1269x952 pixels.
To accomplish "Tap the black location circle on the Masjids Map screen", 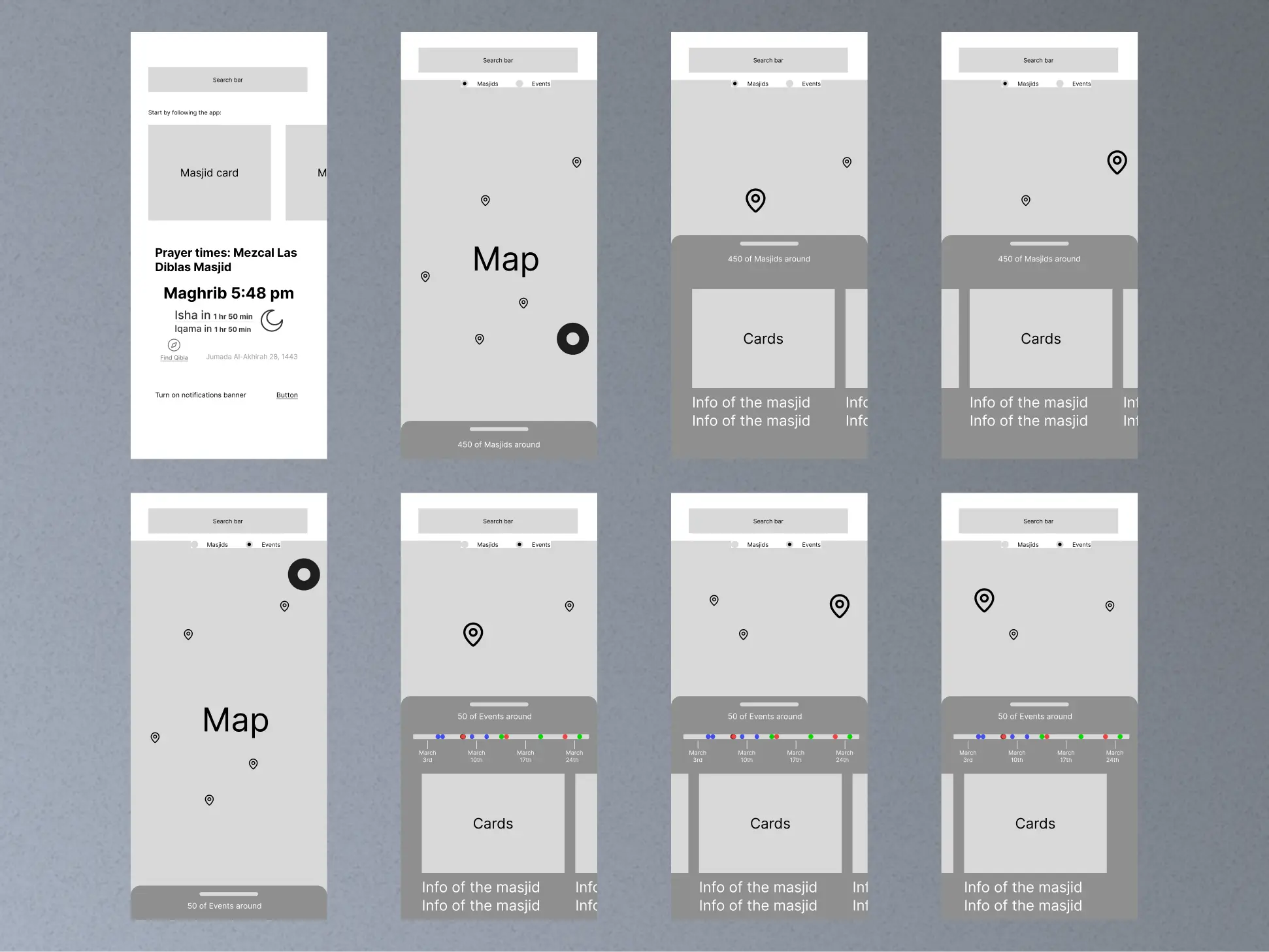I will [572, 339].
